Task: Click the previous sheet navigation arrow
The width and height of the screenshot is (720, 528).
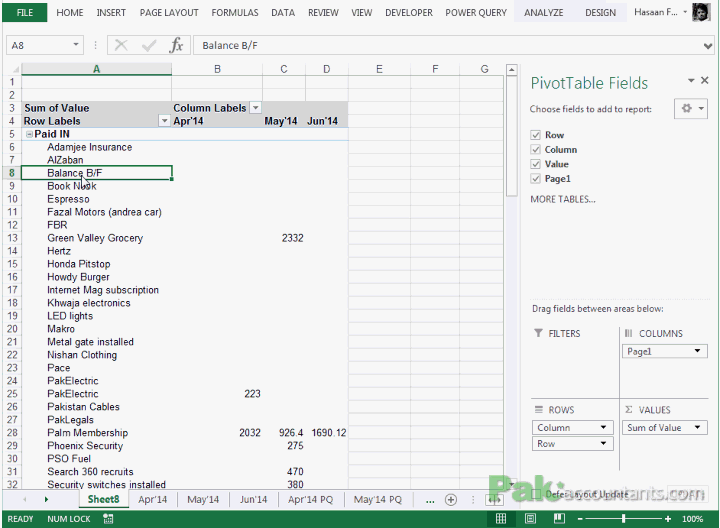Action: click(x=25, y=500)
